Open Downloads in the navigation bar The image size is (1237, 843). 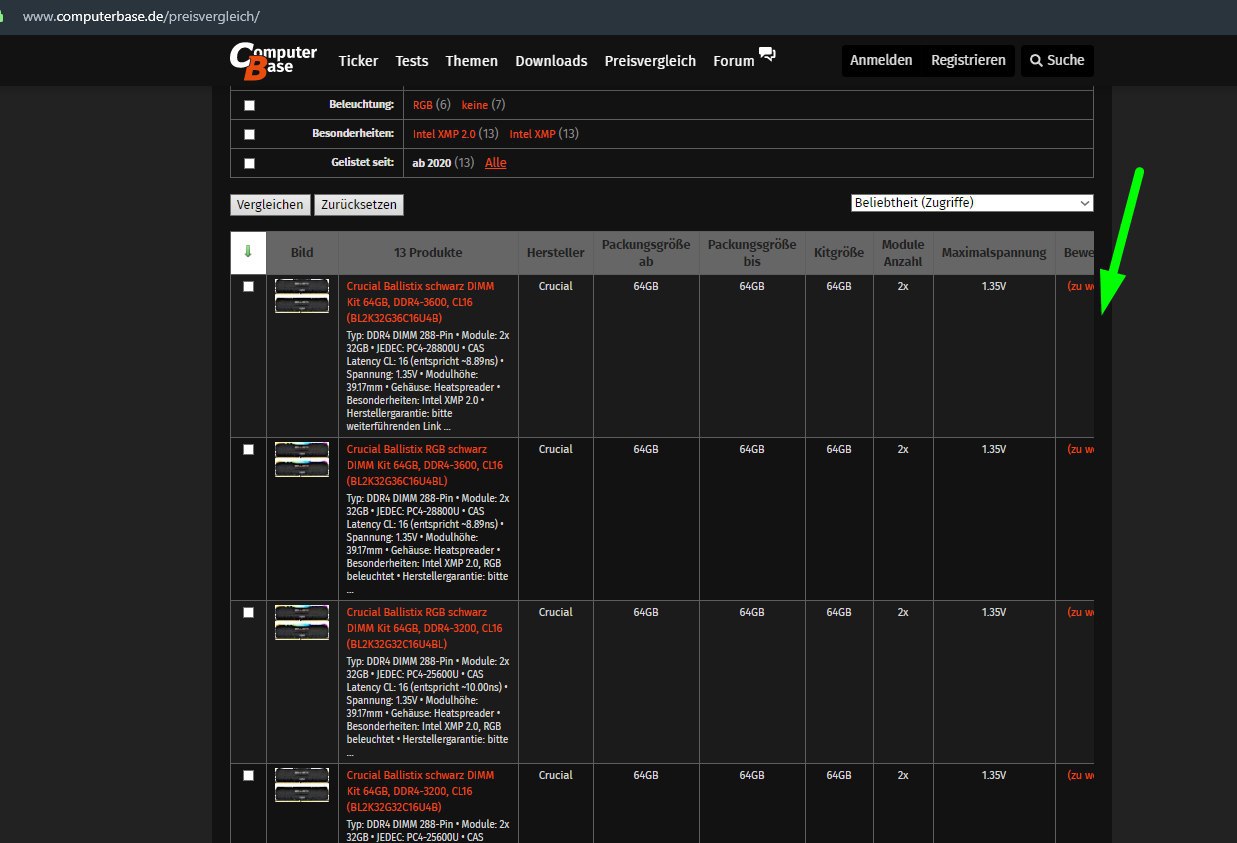[x=551, y=61]
